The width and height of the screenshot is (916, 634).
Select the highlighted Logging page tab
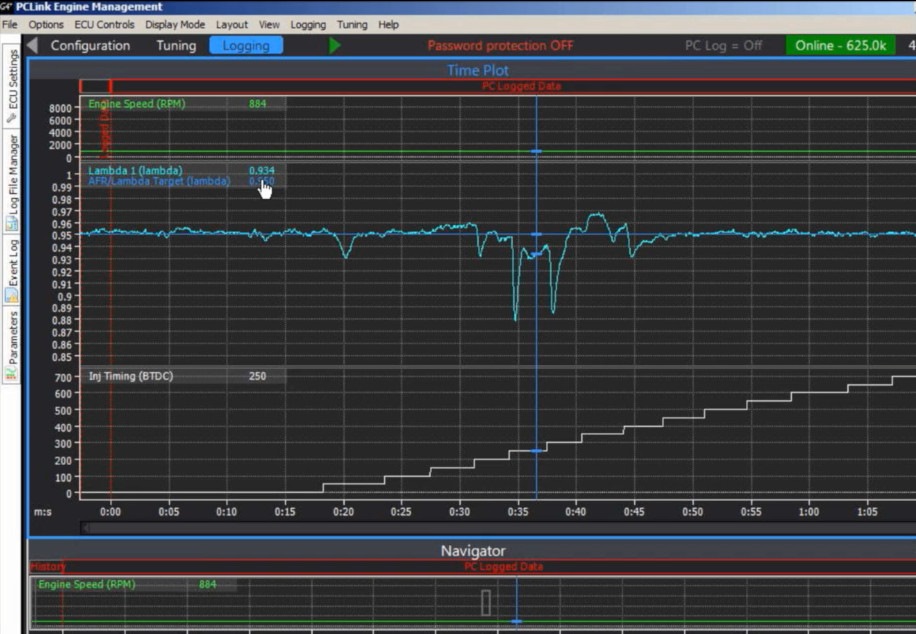click(x=246, y=46)
